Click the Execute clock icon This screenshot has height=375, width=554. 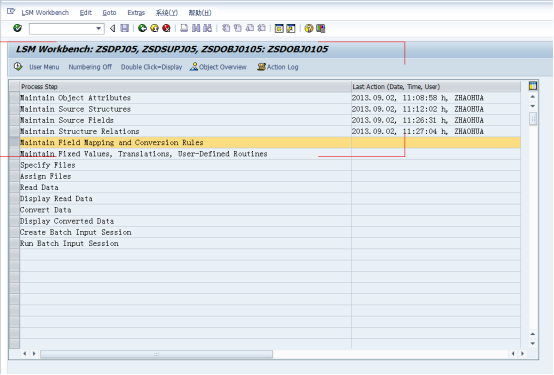[18, 66]
